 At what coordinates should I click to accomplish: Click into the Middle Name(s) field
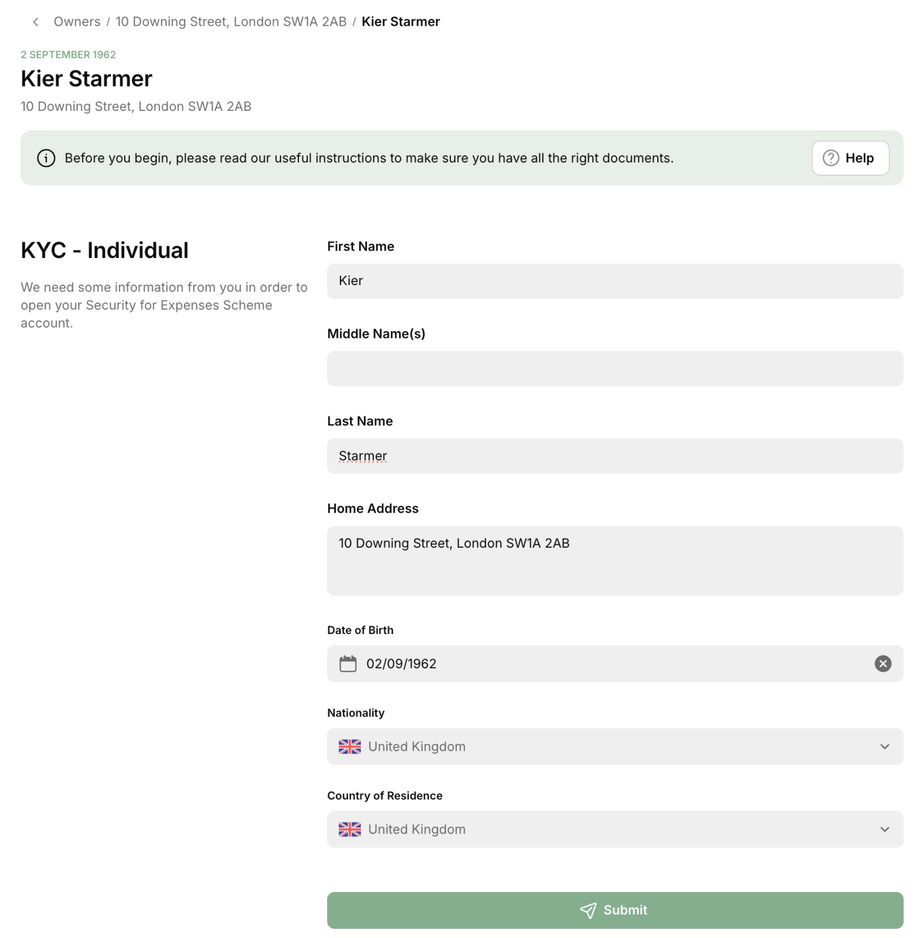click(x=614, y=369)
